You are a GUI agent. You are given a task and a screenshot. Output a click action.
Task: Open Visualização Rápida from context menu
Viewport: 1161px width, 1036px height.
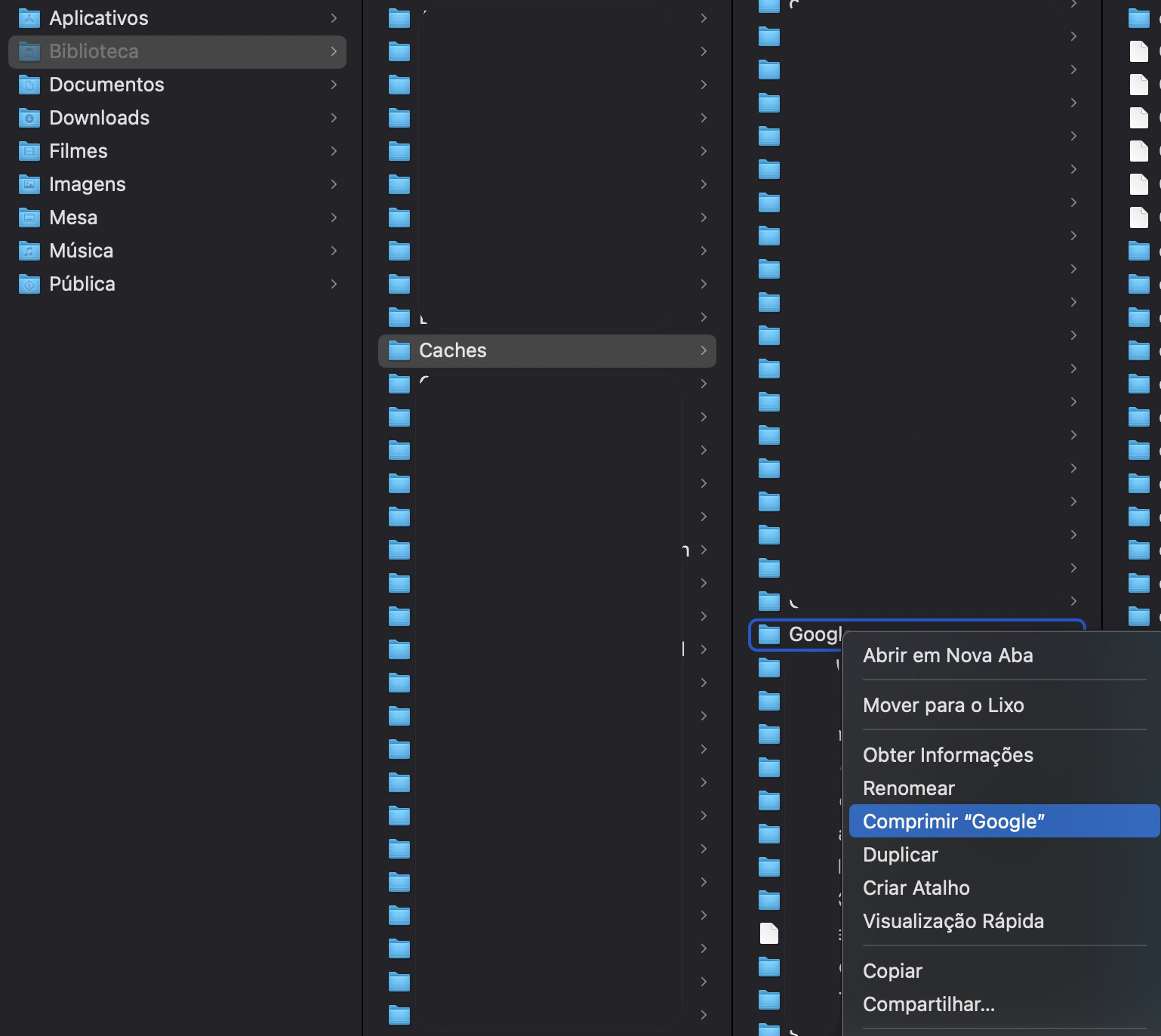coord(953,921)
